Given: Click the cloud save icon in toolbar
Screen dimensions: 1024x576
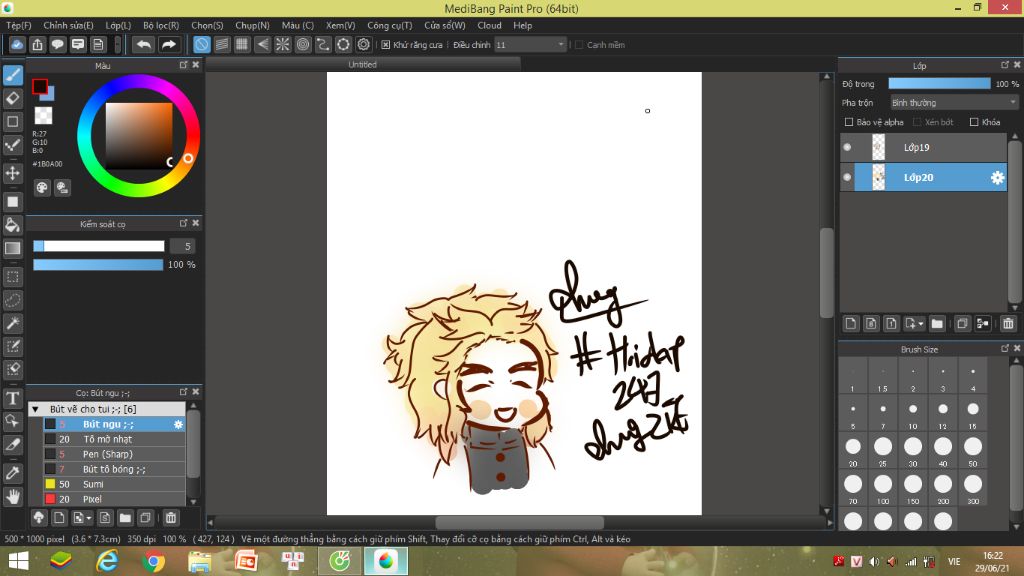Looking at the screenshot, I should [x=17, y=44].
